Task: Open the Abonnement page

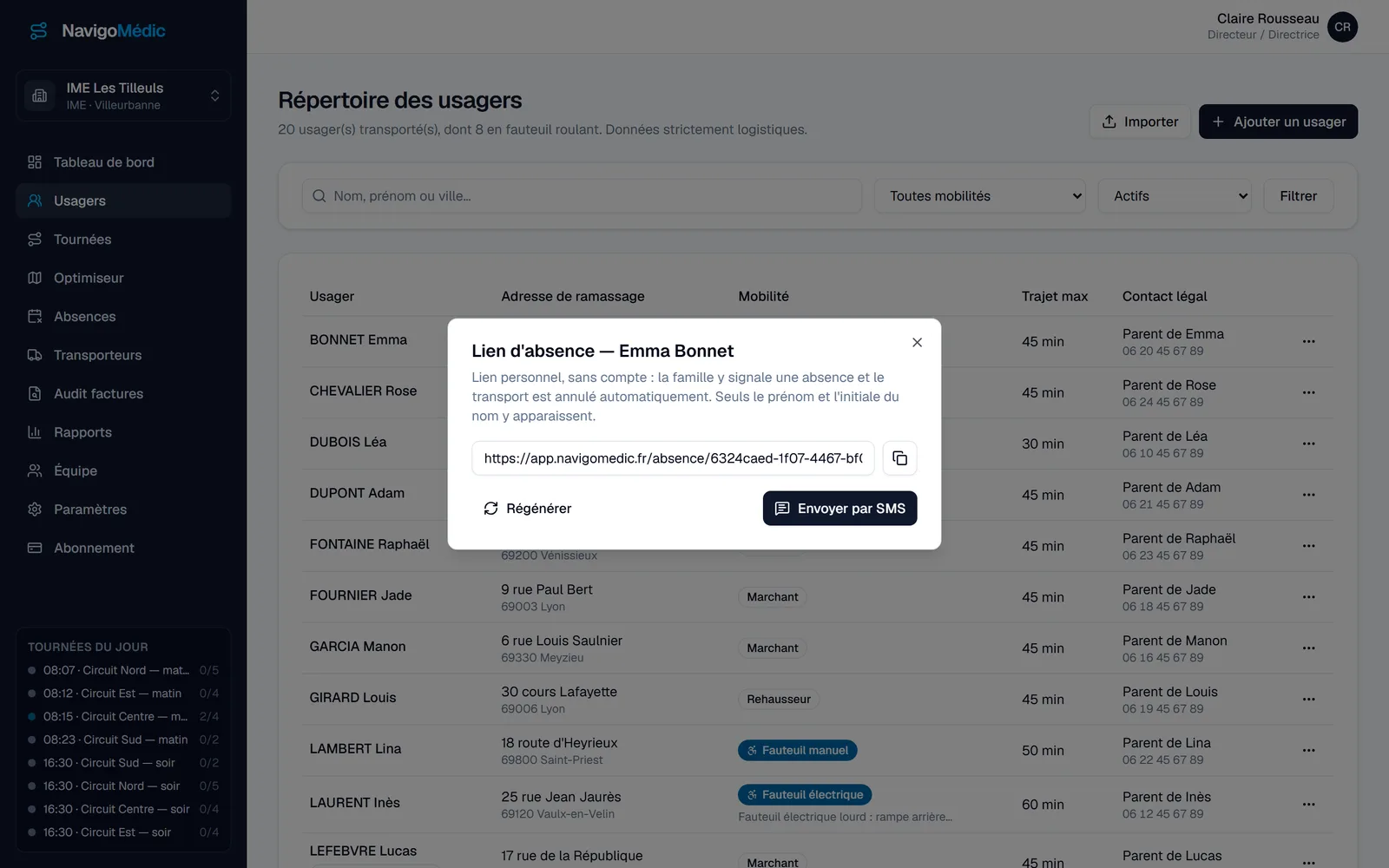Action: click(123, 548)
